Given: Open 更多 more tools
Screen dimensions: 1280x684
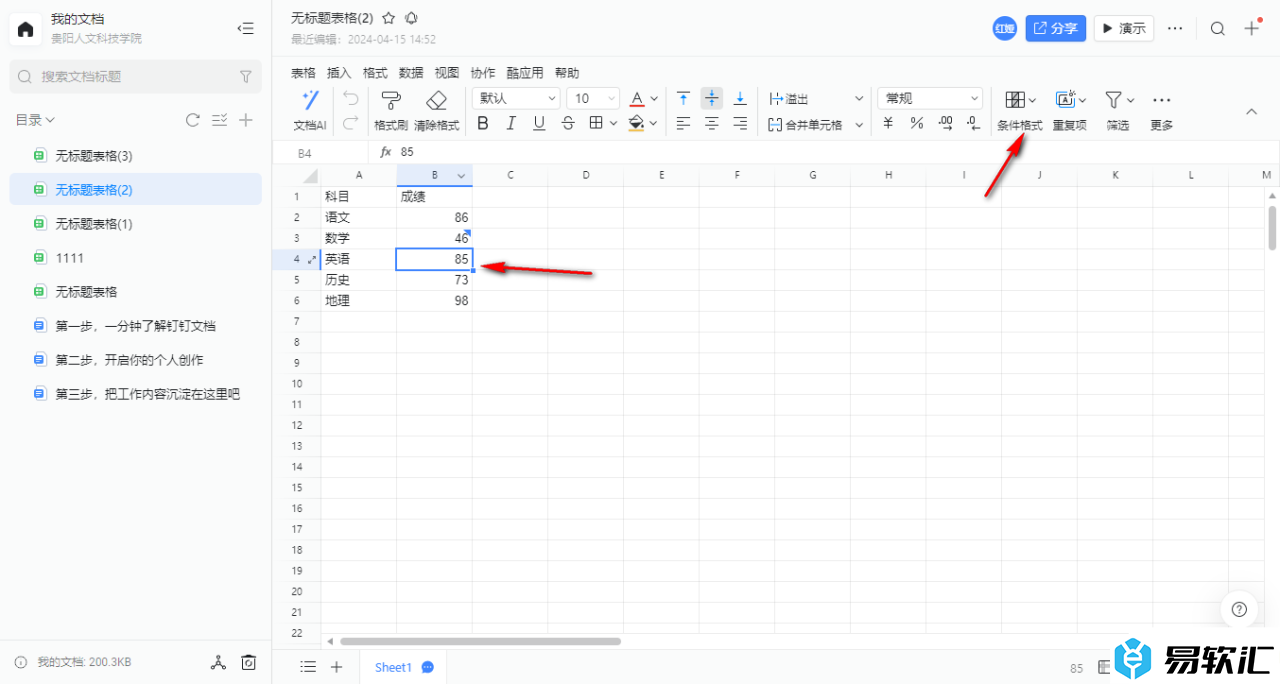Looking at the screenshot, I should (x=1161, y=110).
